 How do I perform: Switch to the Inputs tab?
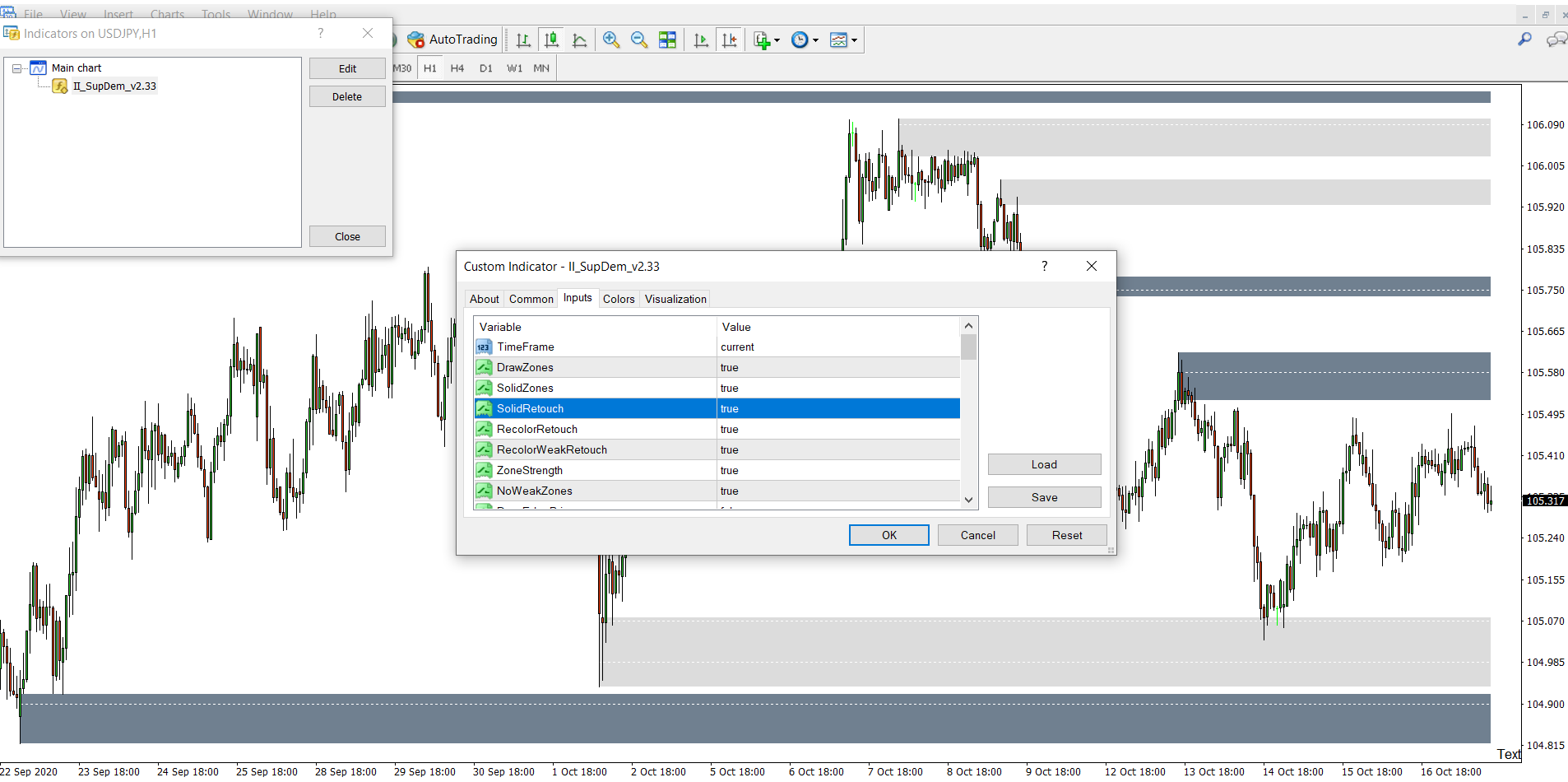tap(578, 298)
